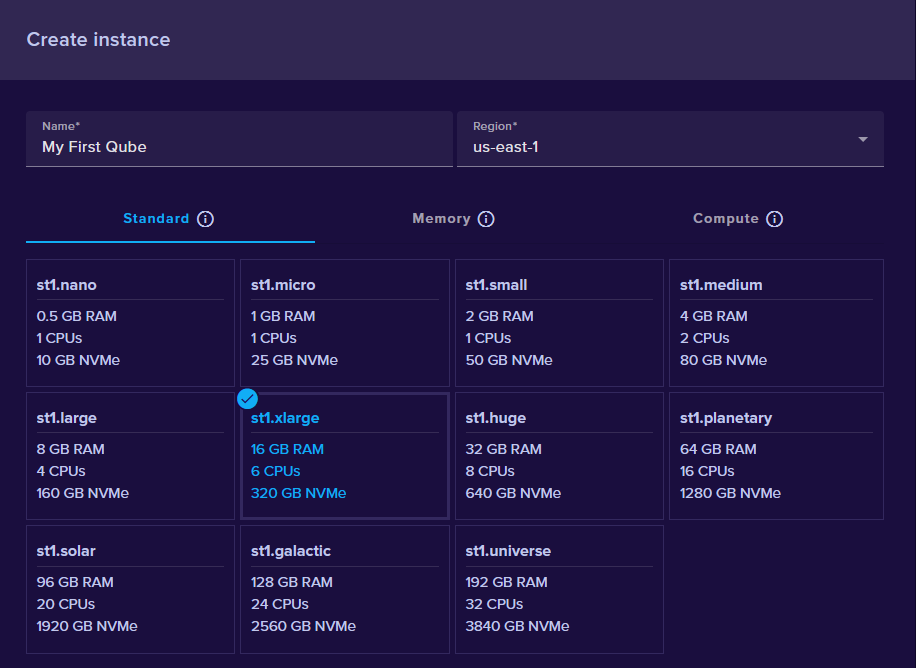The image size is (916, 668).
Task: Click the Name input field
Action: pyautogui.click(x=239, y=146)
